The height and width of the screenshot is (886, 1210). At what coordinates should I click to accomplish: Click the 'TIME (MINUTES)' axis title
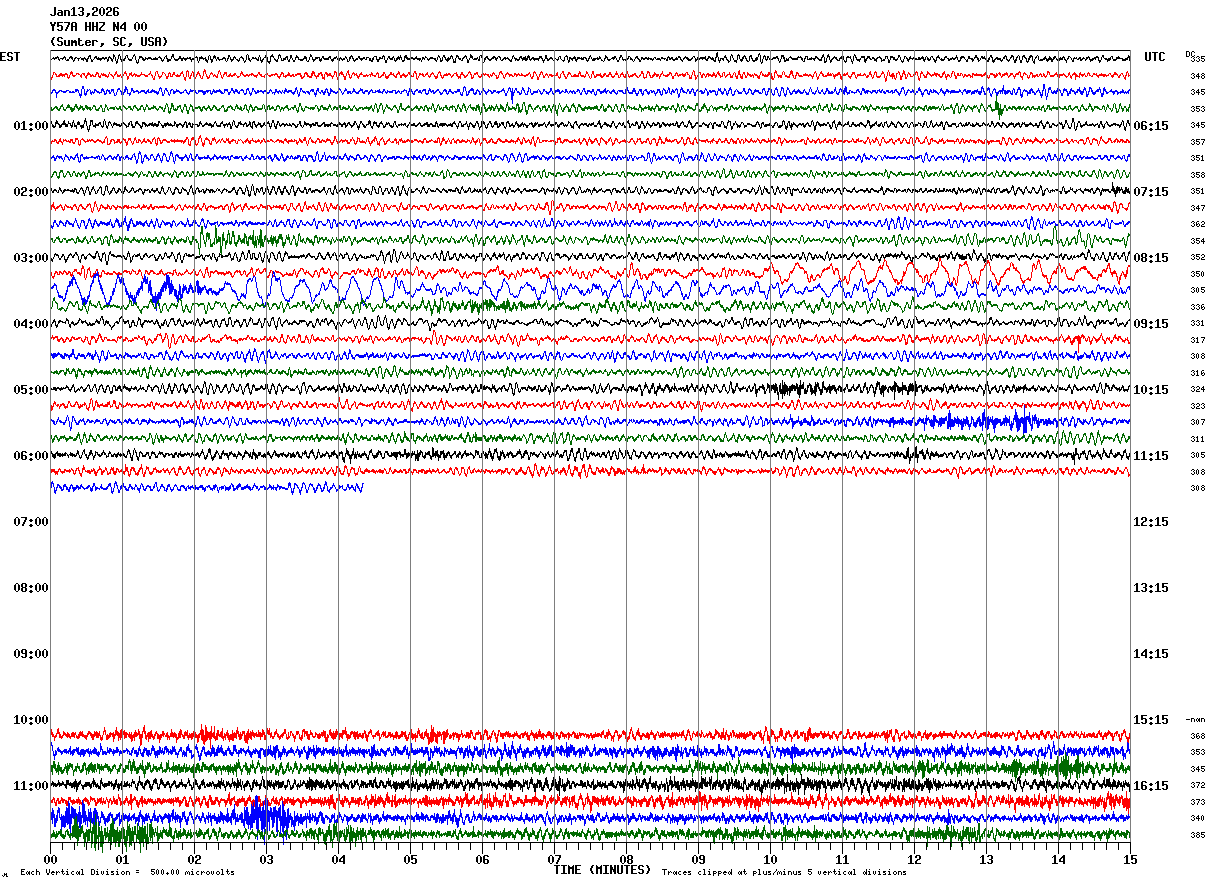pos(602,870)
